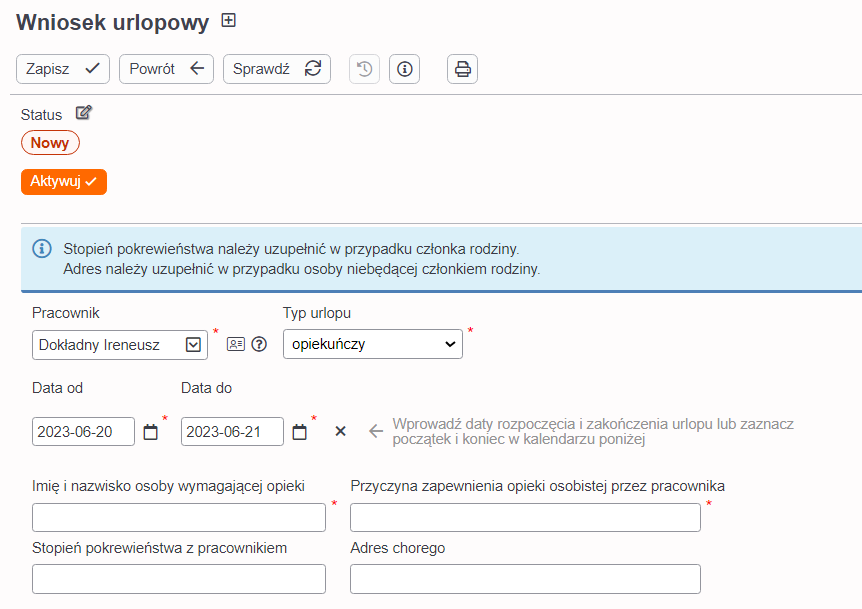
Task: Open employee card icon next to Pracownik
Action: click(236, 344)
